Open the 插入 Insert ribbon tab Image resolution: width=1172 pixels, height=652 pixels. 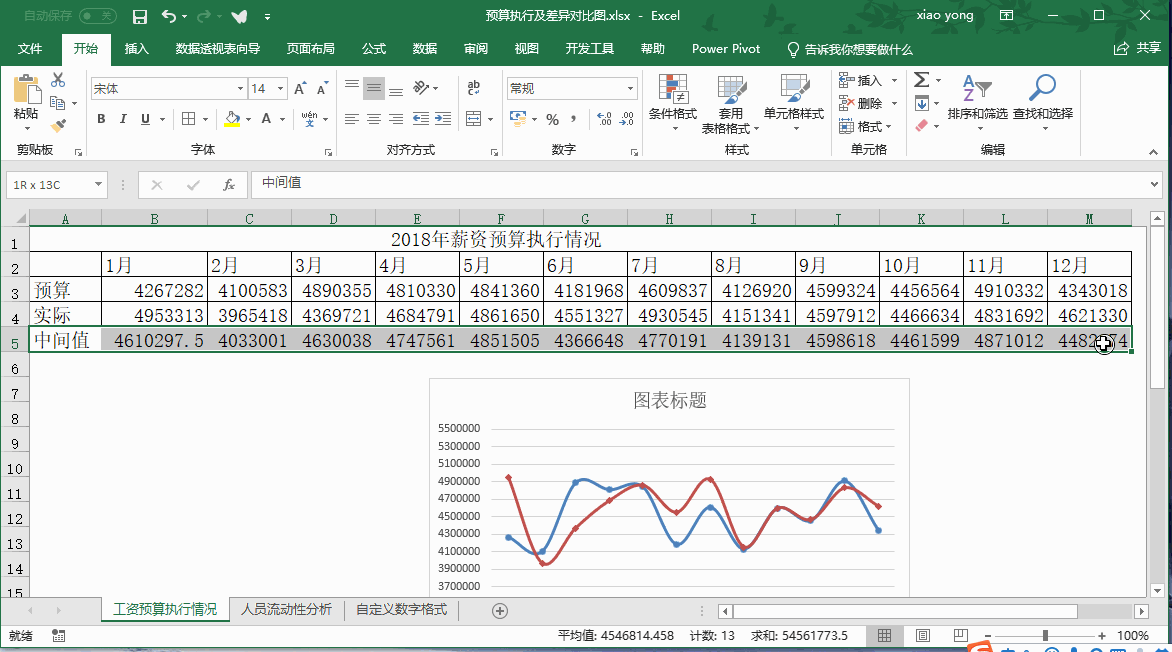click(136, 49)
